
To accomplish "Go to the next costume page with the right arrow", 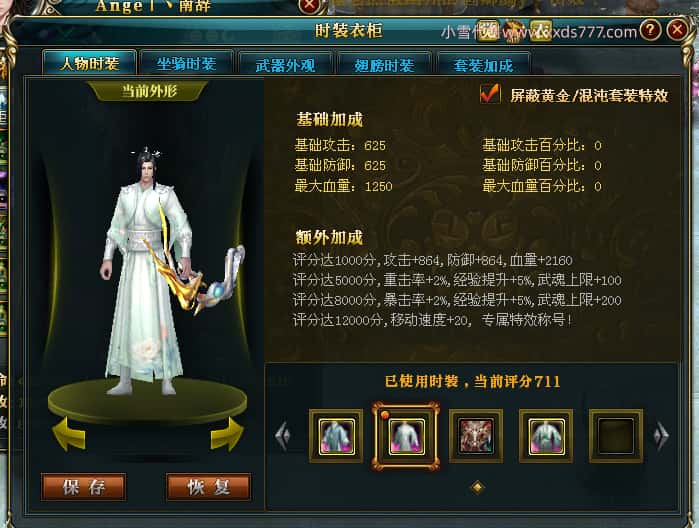I will tap(661, 436).
